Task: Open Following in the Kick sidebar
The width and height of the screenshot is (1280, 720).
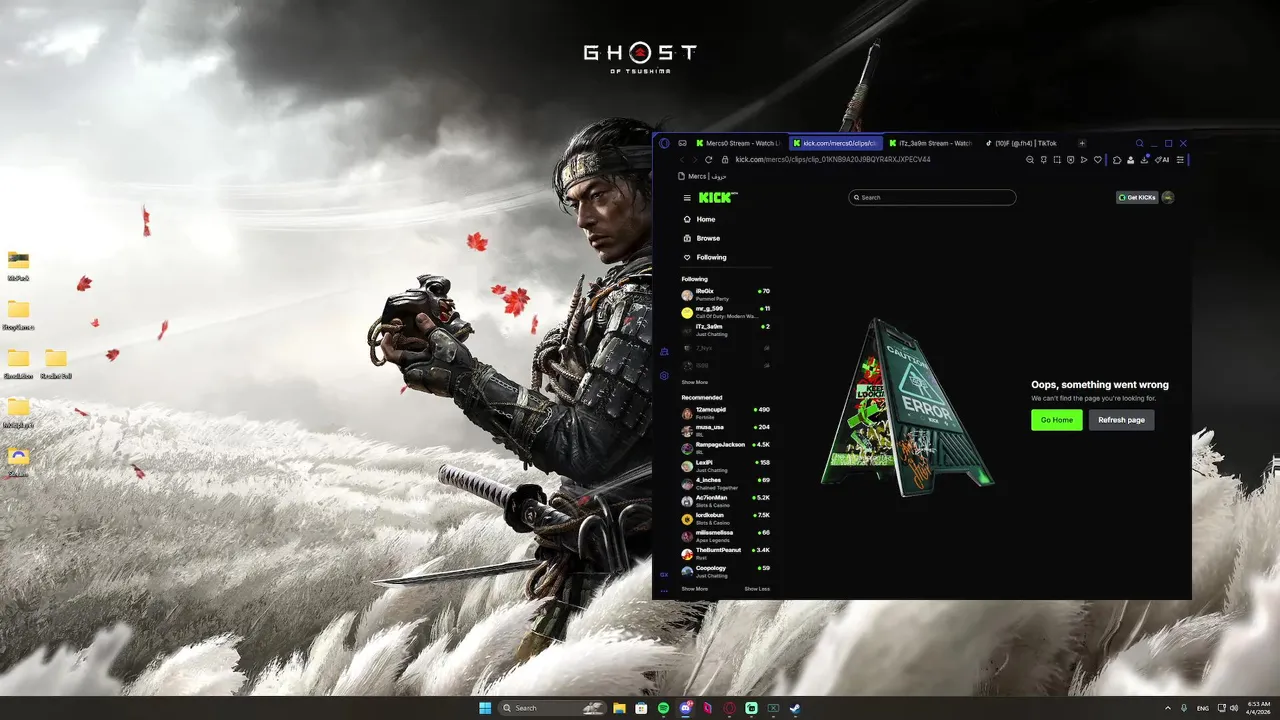Action: pos(704,257)
